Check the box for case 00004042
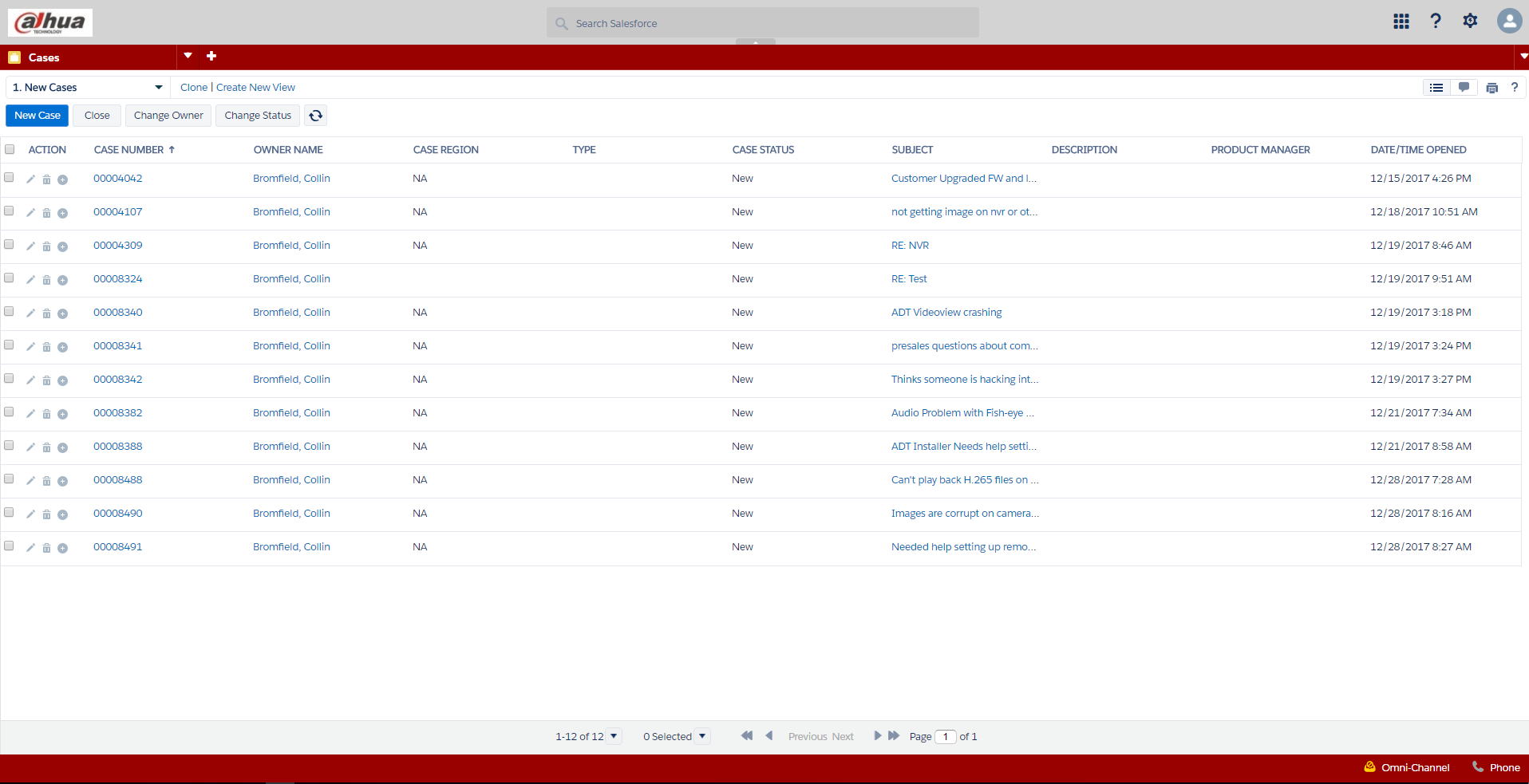Screen dimensions: 1529x784 coord(9,177)
